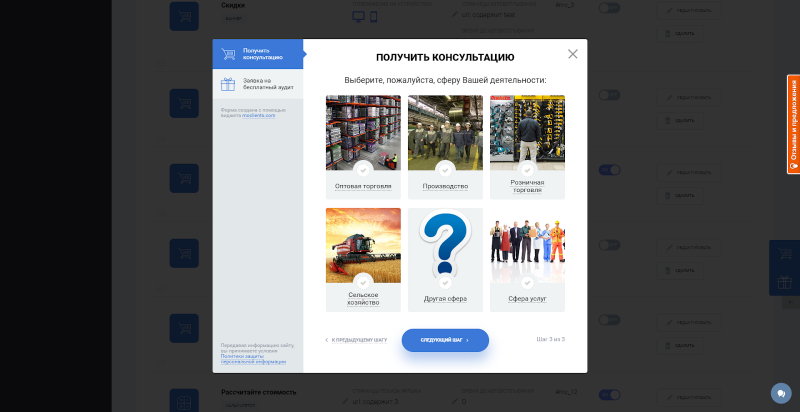Open Политики защиты персональной информации link
Viewport: 800px width, 412px height.
[x=253, y=359]
